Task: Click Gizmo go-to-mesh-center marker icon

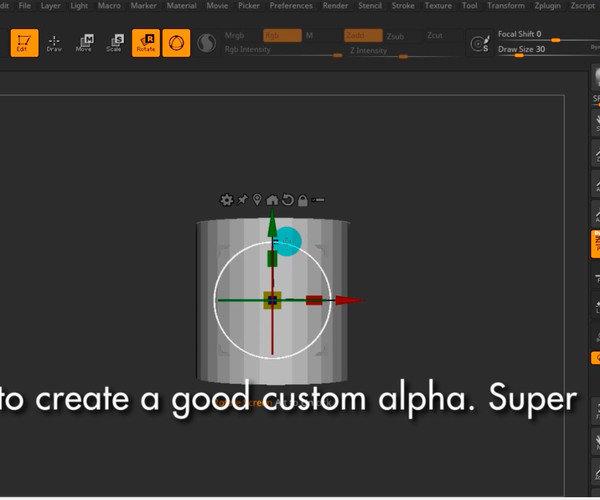Action: 258,200
